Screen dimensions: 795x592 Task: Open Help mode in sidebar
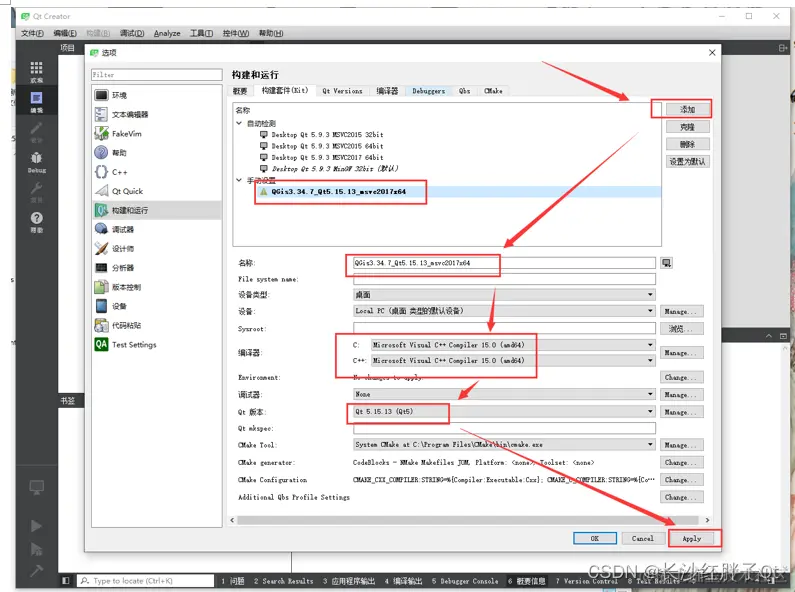click(x=37, y=221)
